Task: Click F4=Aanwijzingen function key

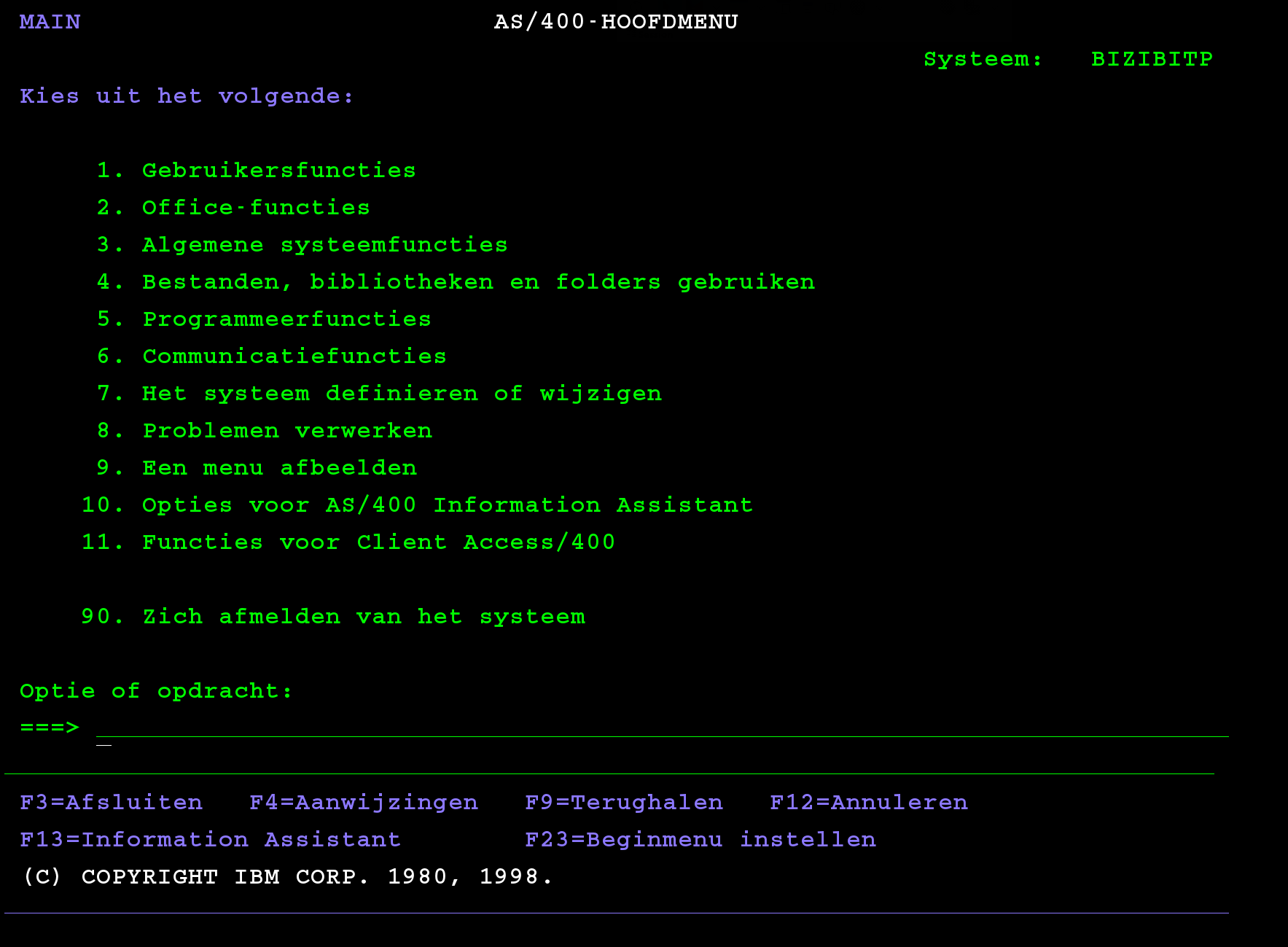Action: 363,803
